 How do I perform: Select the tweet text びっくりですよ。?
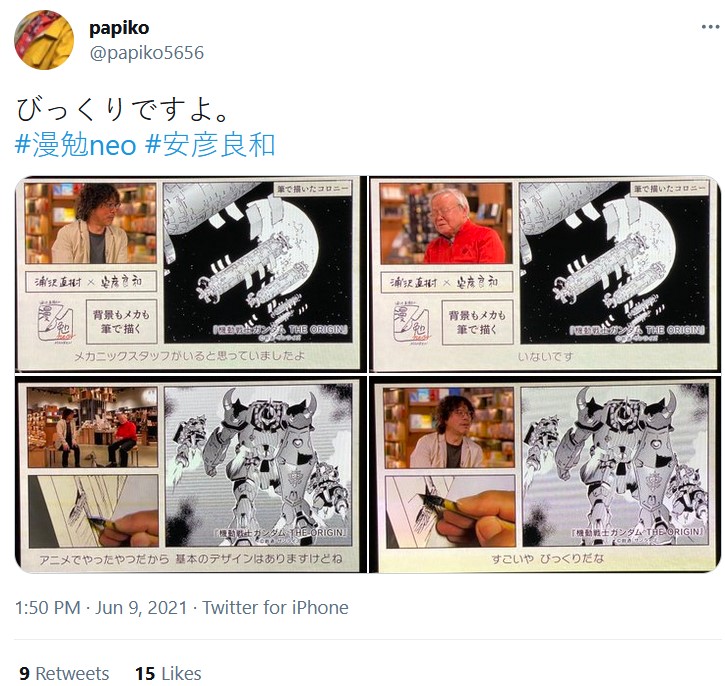(x=123, y=110)
